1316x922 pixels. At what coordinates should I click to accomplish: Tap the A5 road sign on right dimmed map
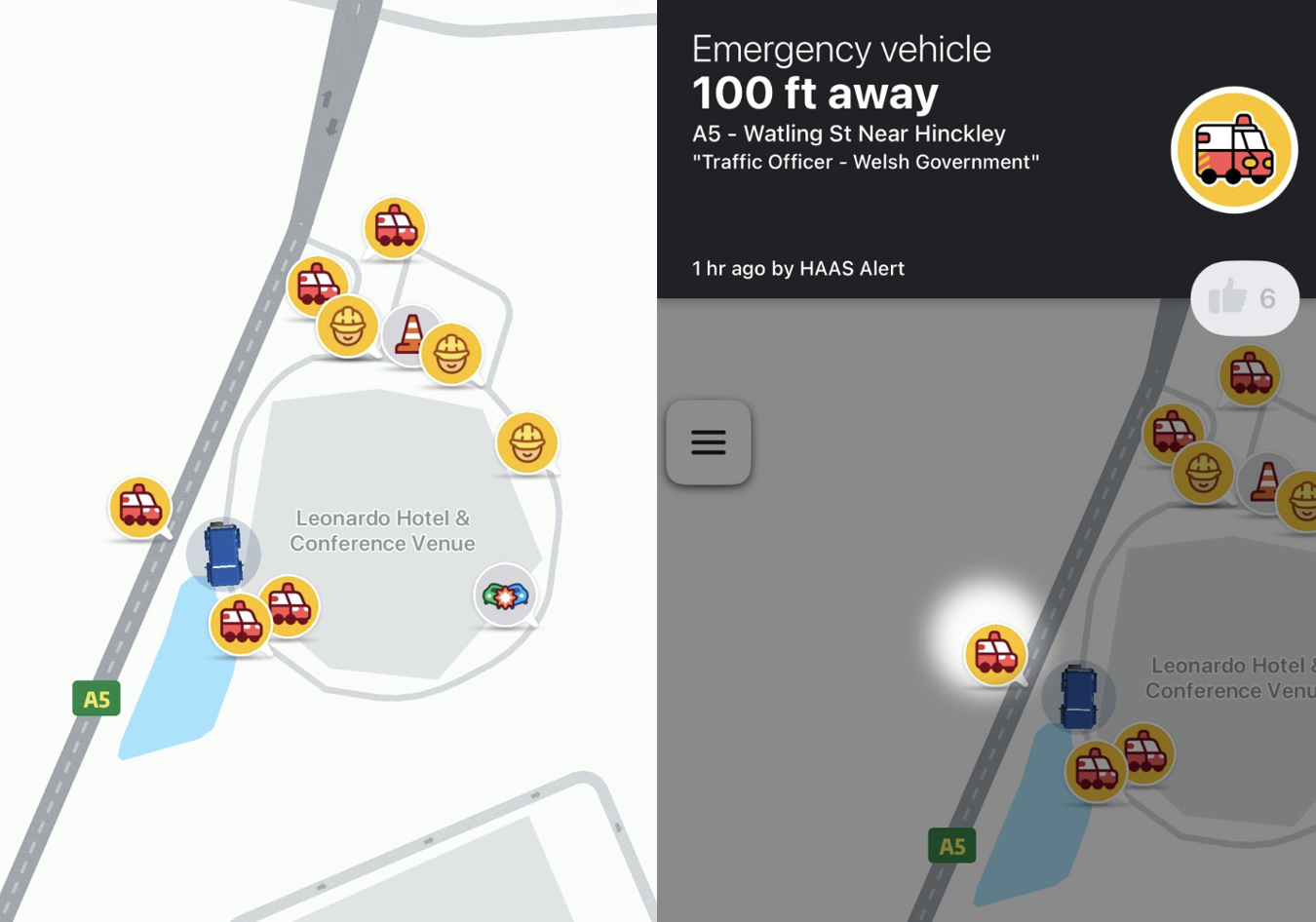coord(952,846)
